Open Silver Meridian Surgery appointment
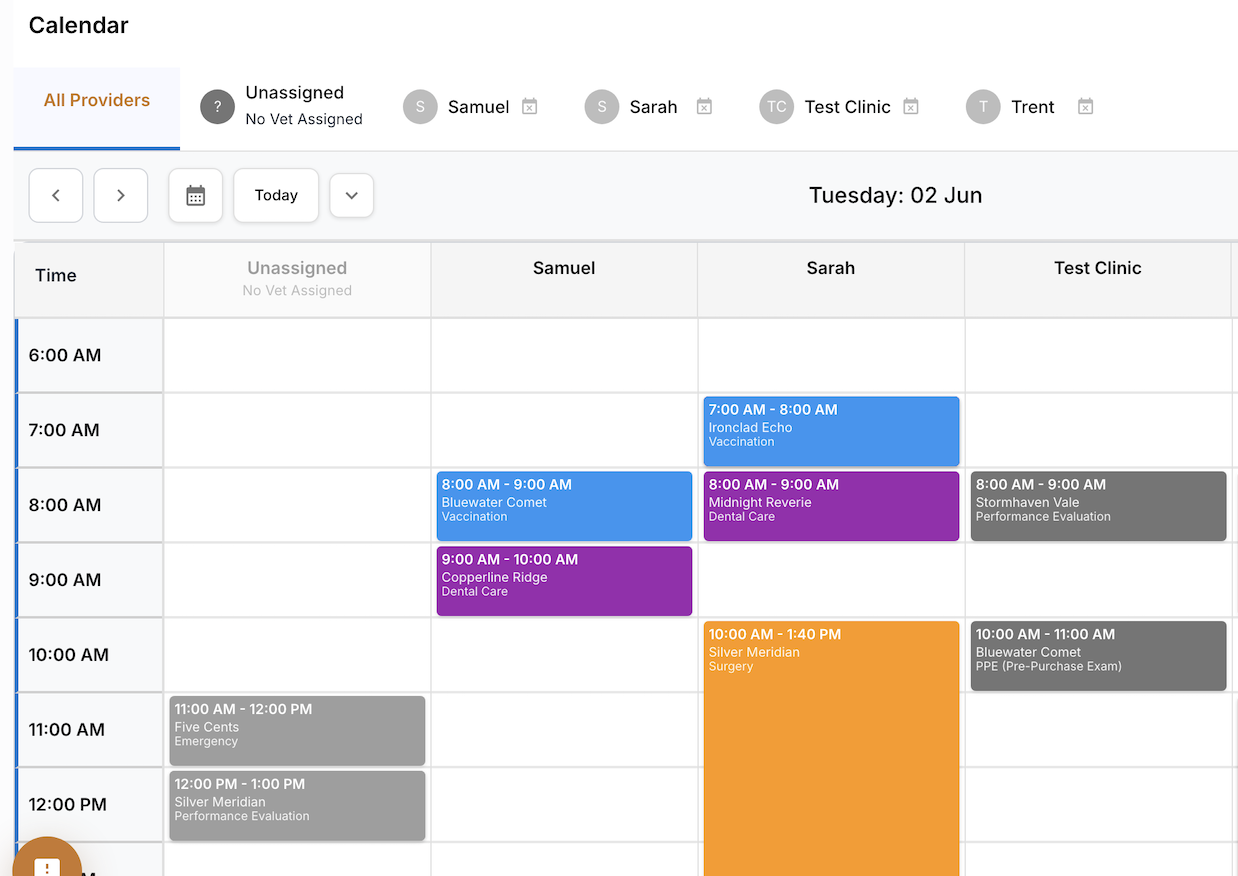 point(831,749)
